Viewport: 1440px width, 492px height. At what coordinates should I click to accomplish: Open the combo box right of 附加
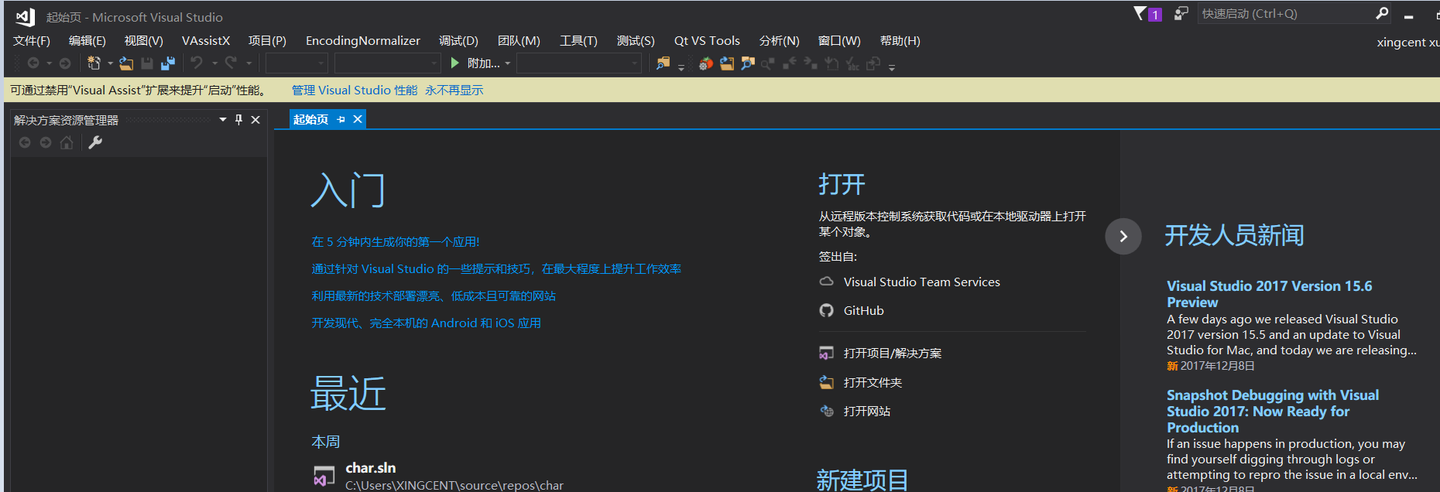(x=579, y=63)
